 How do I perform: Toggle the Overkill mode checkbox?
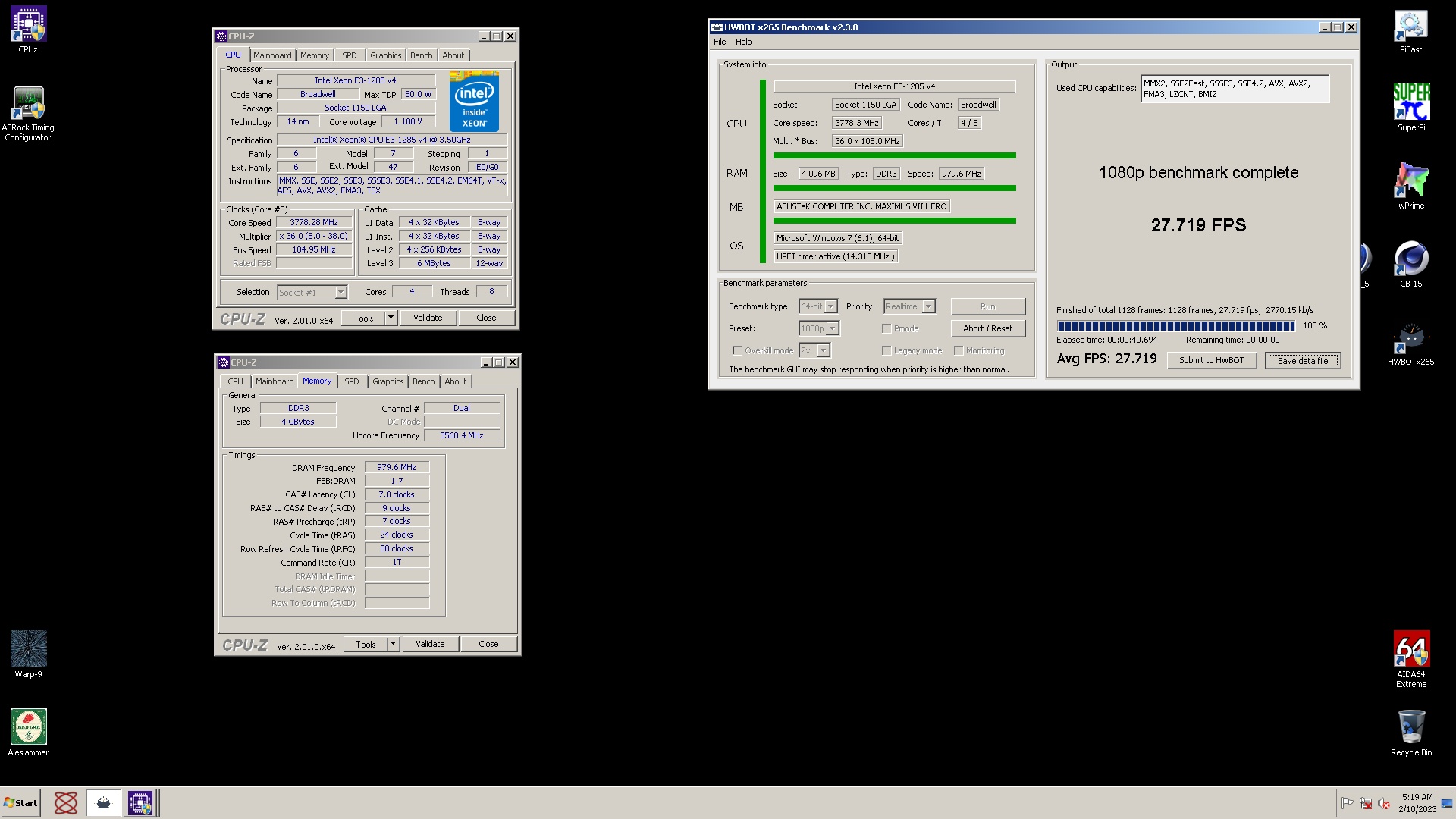point(737,350)
